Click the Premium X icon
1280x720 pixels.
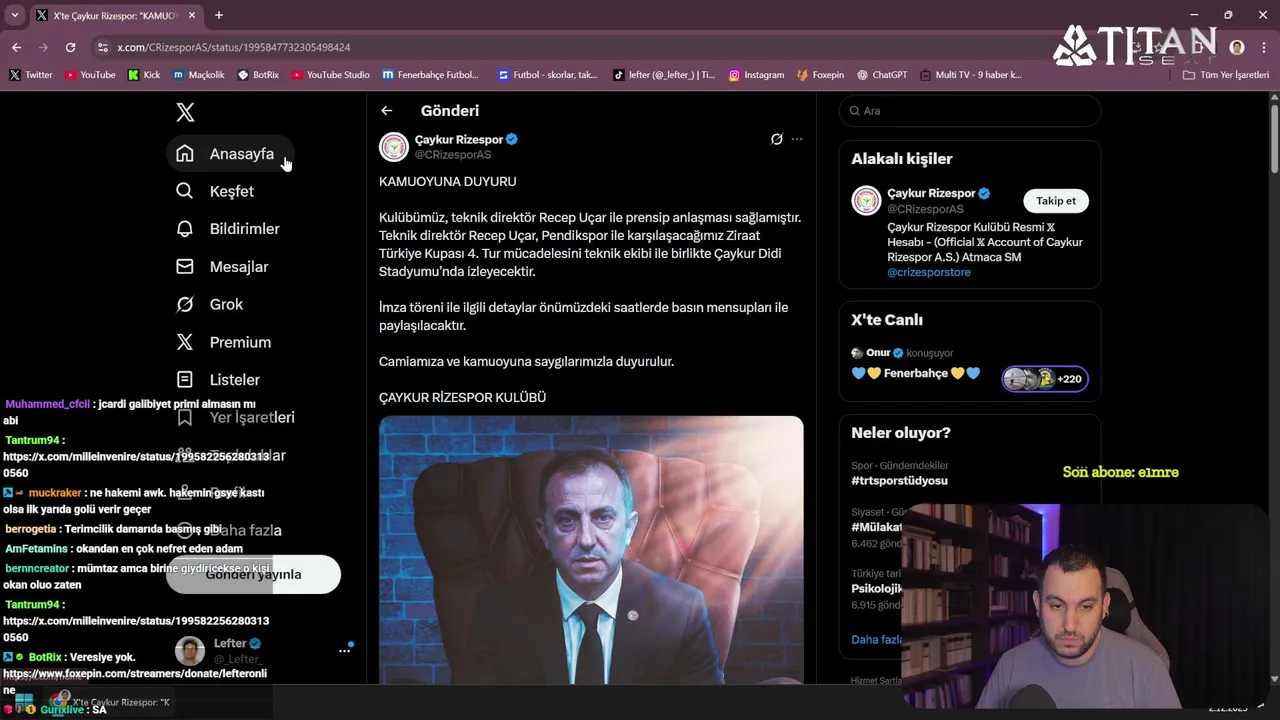184,342
